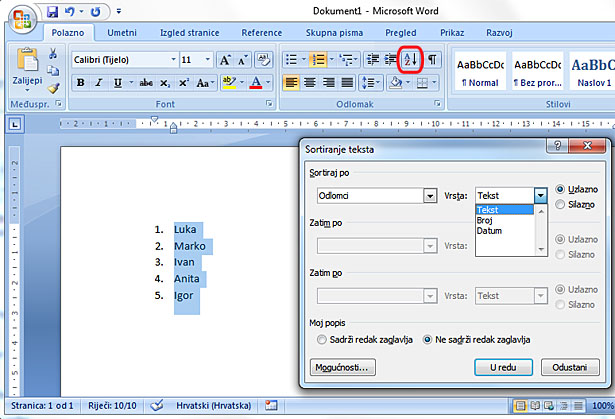Center-align text with the ribbon icon
Screen dimensions: 615x419
[310, 82]
